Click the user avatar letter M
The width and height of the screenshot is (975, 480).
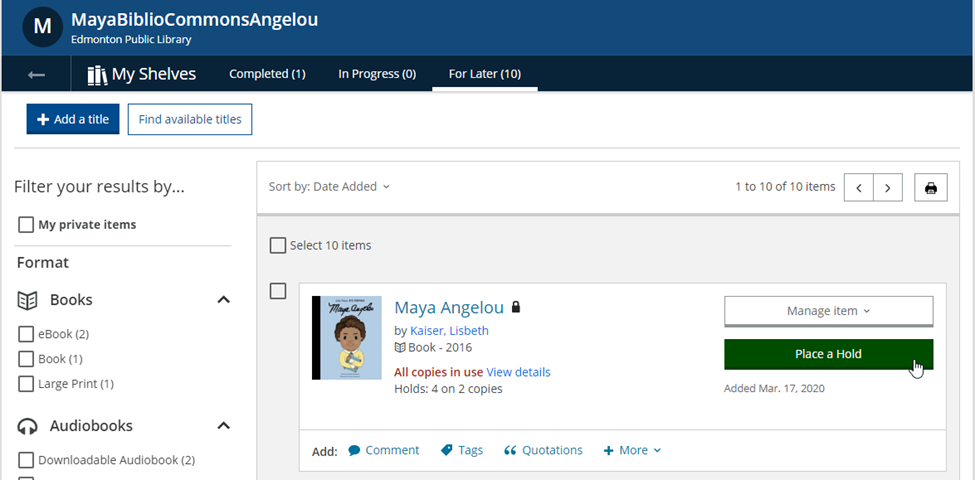pos(42,26)
